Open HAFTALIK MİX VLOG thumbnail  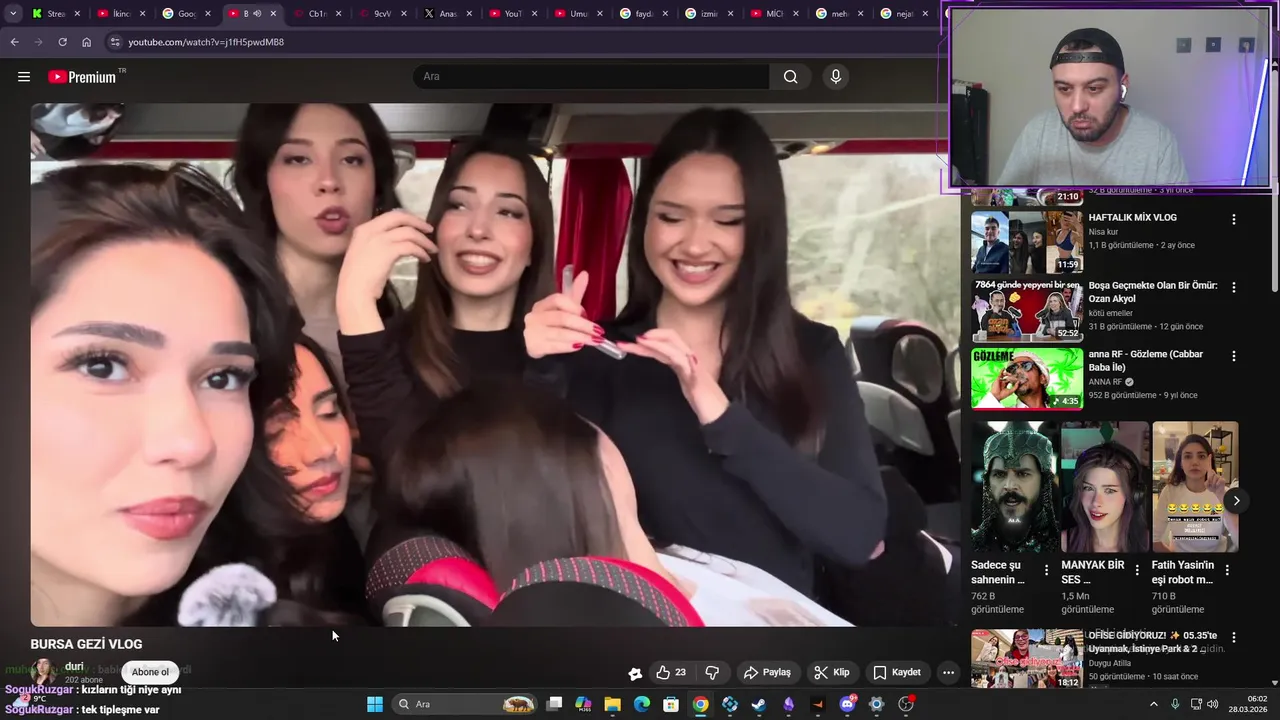point(1027,242)
